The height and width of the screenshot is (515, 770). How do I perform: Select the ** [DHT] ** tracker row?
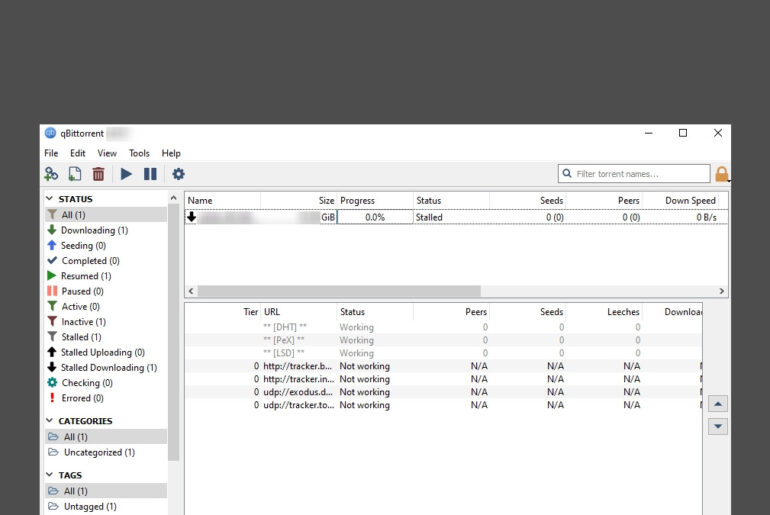pos(443,327)
